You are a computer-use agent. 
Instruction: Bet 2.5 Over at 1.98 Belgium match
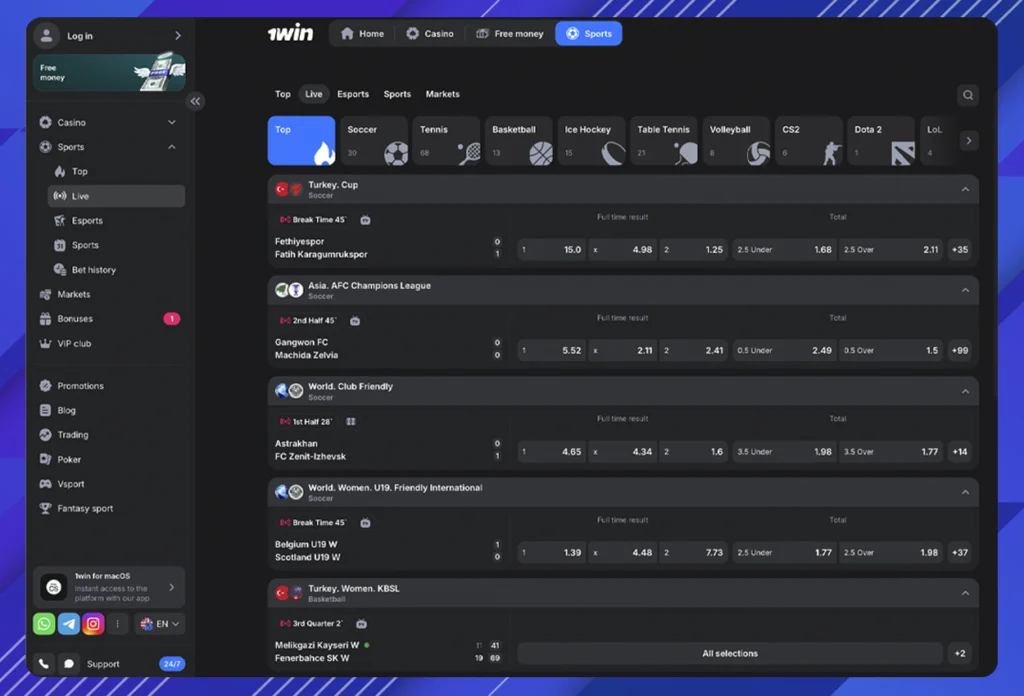[891, 552]
